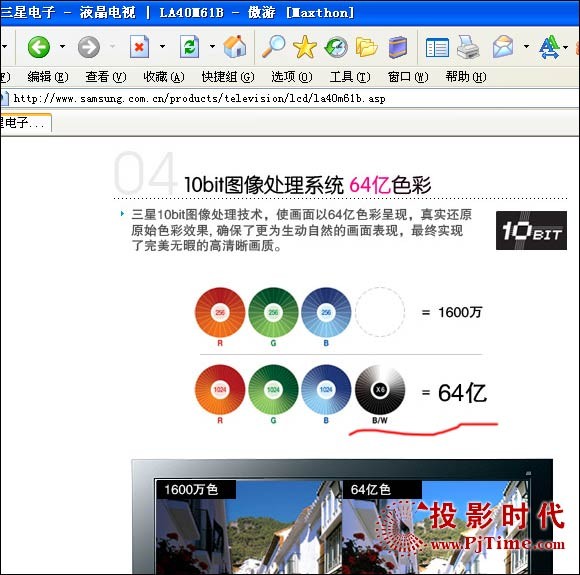Click the black B/W color wheel
The height and width of the screenshot is (575, 580).
pyautogui.click(x=380, y=390)
